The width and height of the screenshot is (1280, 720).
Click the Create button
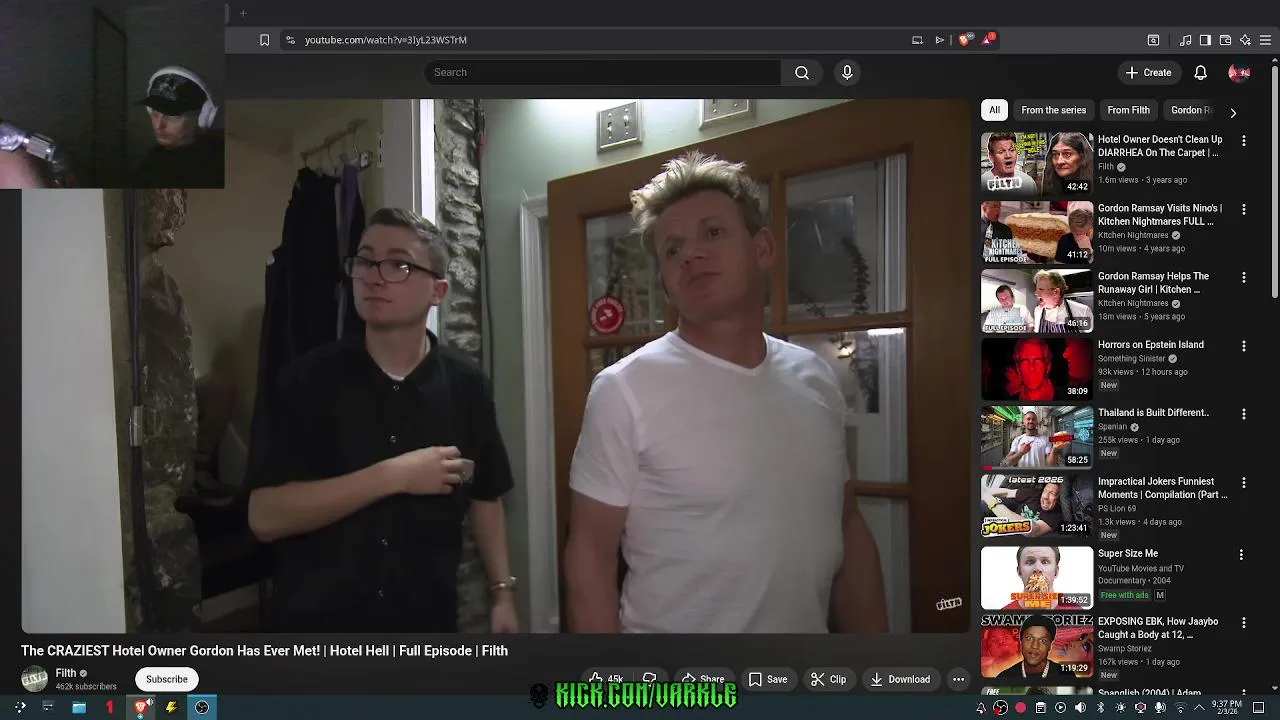(1148, 72)
